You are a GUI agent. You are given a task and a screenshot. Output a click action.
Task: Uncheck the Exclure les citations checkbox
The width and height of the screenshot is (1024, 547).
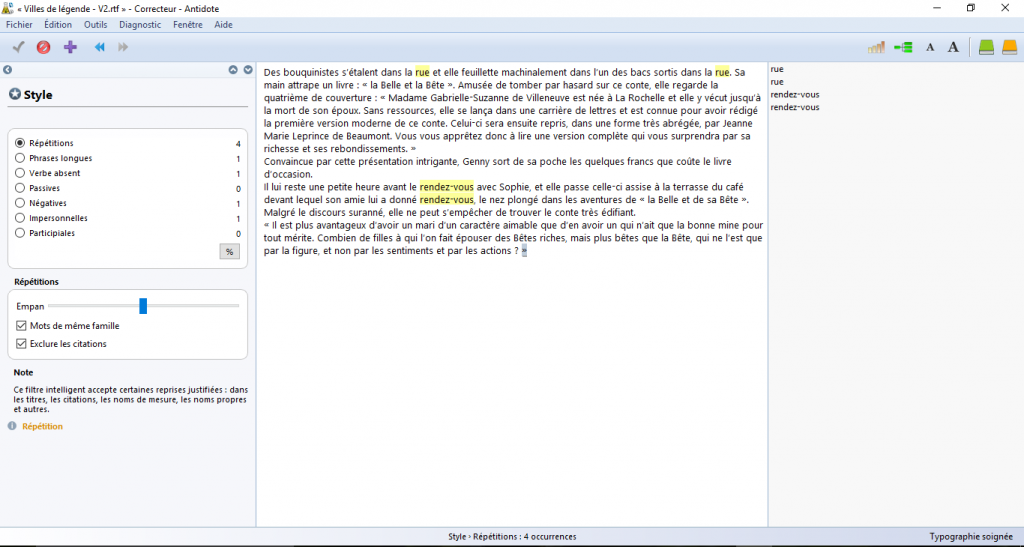click(21, 343)
